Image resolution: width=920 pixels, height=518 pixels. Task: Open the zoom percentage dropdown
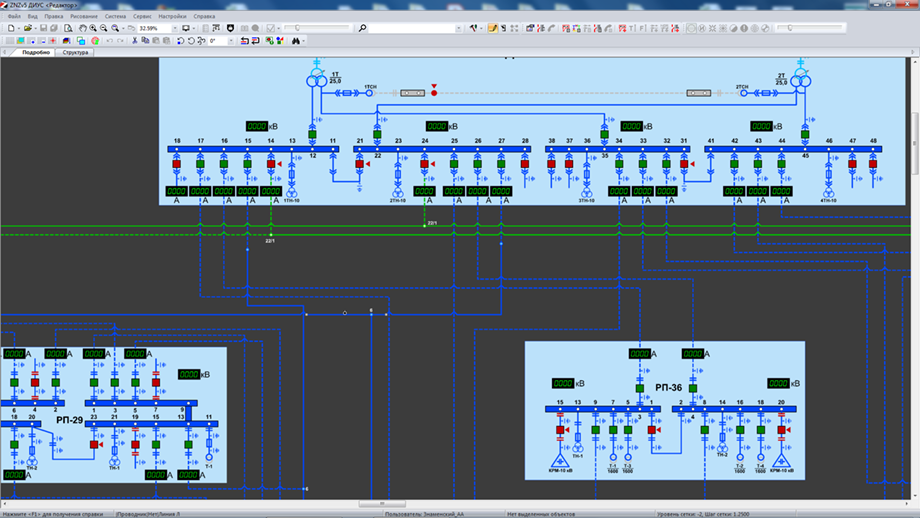pyautogui.click(x=174, y=28)
